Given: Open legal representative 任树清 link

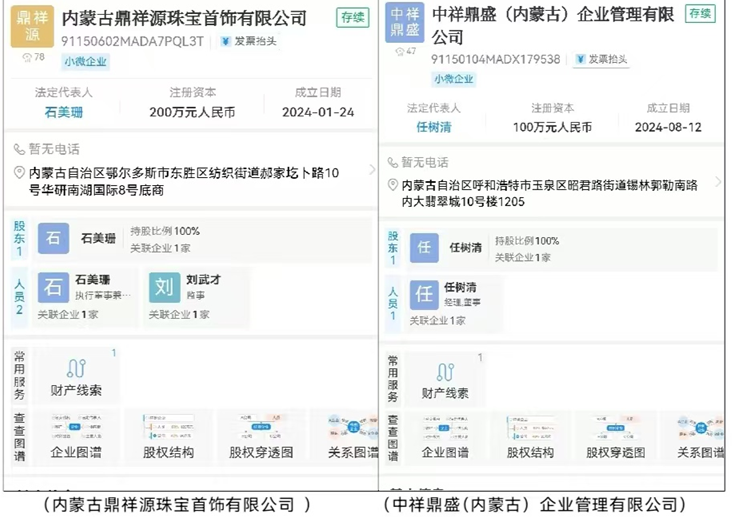Looking at the screenshot, I should [x=434, y=127].
